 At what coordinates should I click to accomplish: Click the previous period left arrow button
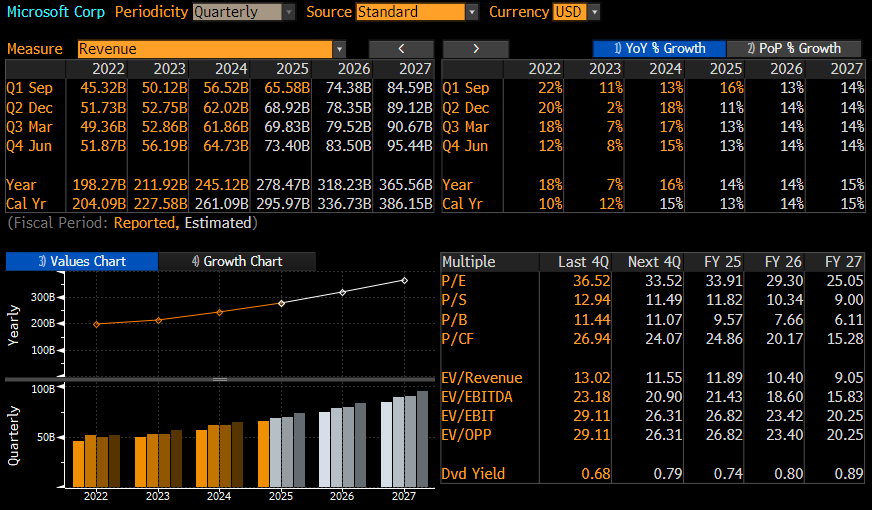coord(401,48)
